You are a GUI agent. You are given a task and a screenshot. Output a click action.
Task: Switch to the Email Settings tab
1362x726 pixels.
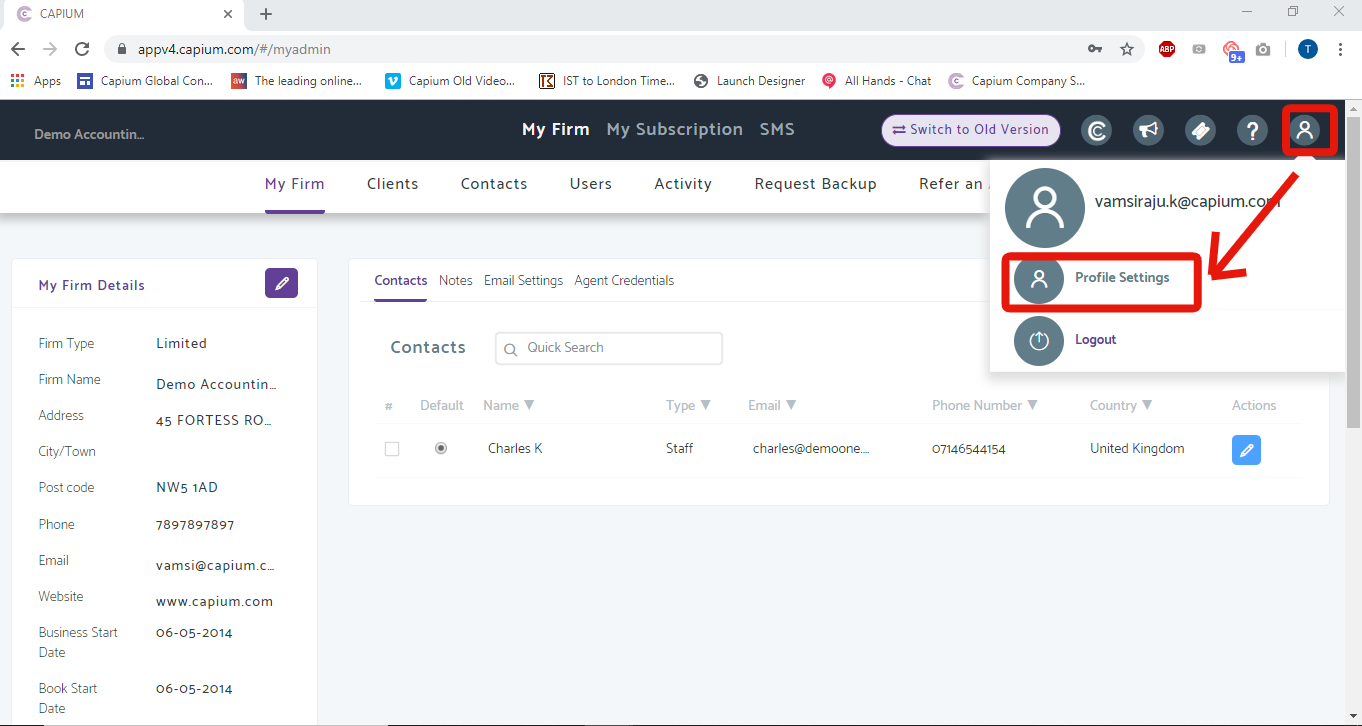(524, 281)
